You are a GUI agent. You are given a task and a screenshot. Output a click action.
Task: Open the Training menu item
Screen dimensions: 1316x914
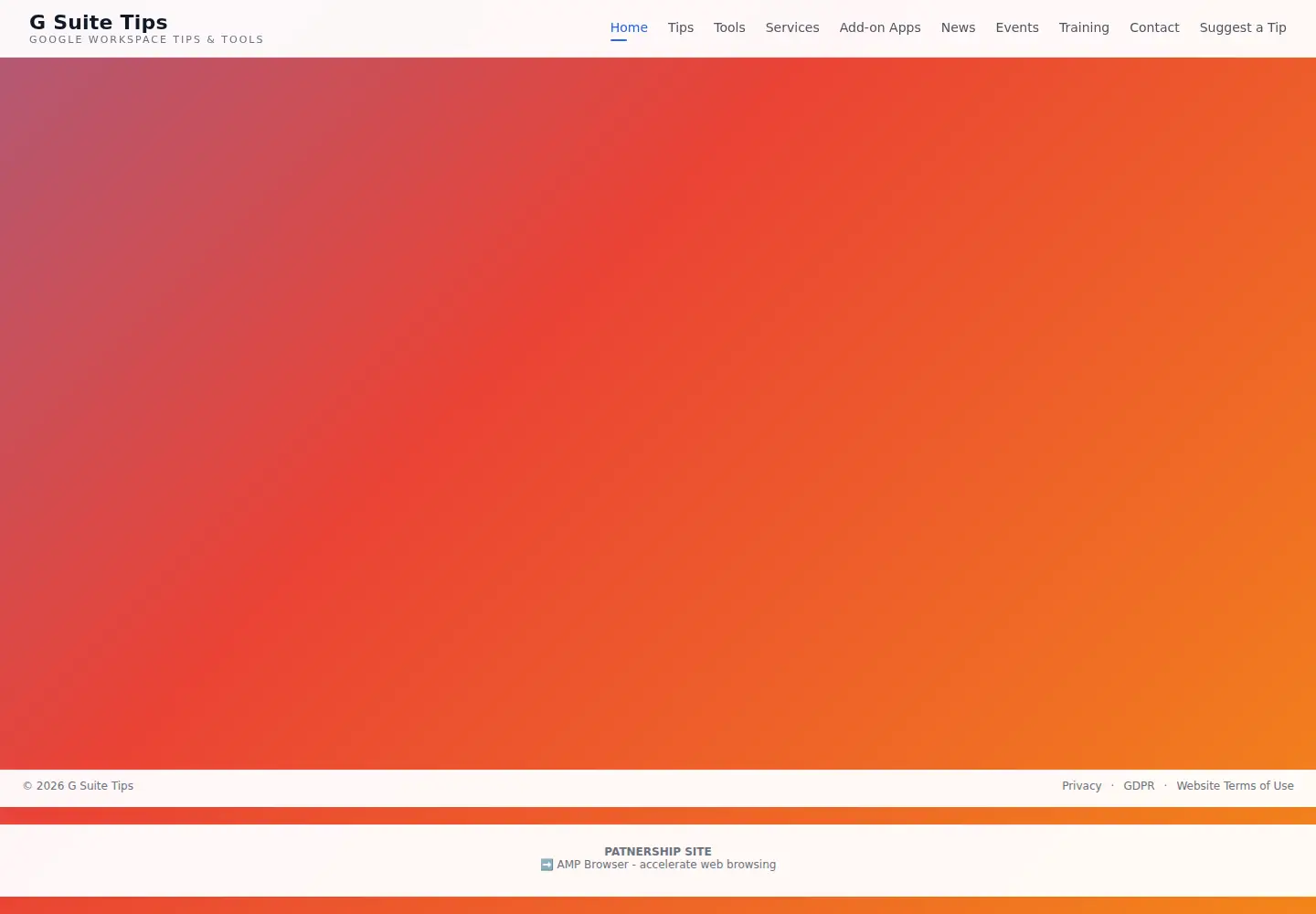coord(1084,27)
